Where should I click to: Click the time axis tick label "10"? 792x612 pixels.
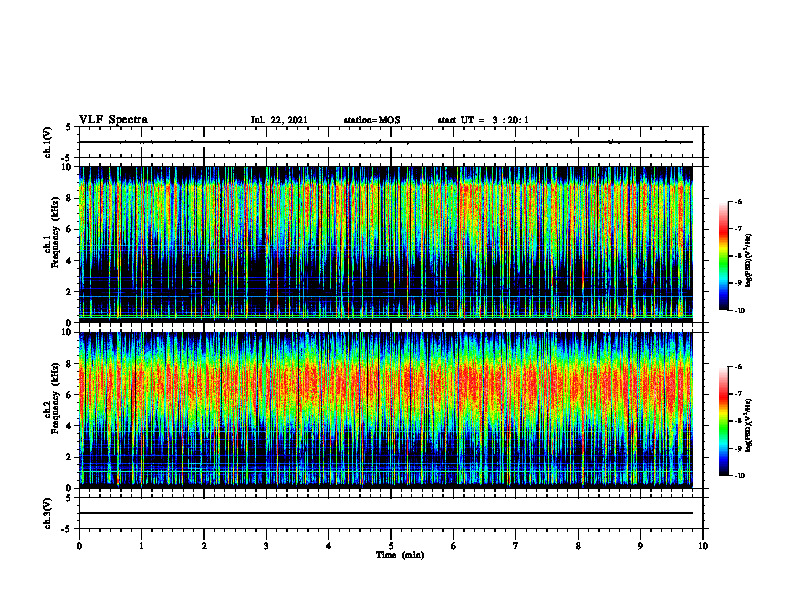pos(703,546)
